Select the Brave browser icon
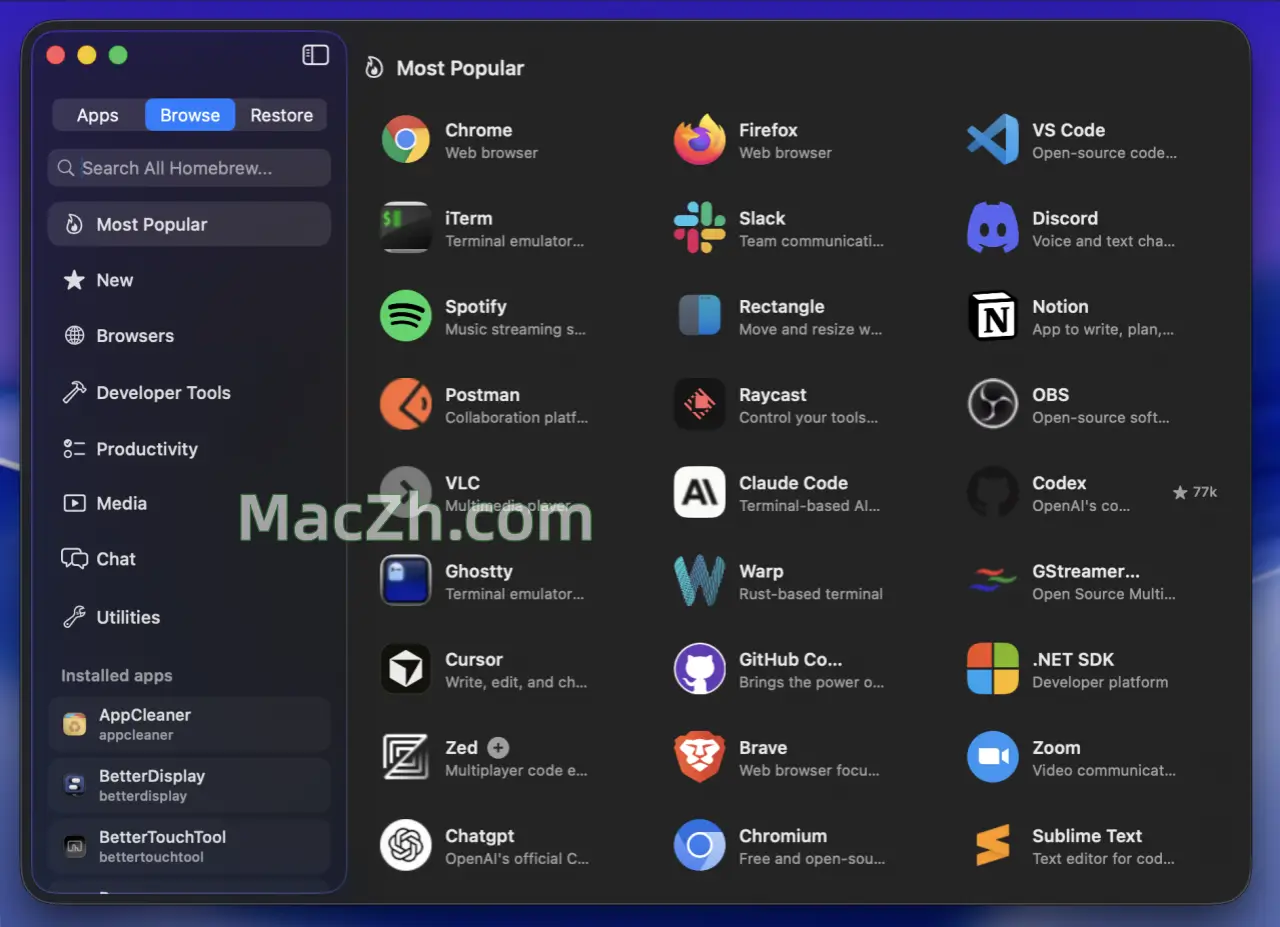The width and height of the screenshot is (1280, 927). (x=700, y=757)
